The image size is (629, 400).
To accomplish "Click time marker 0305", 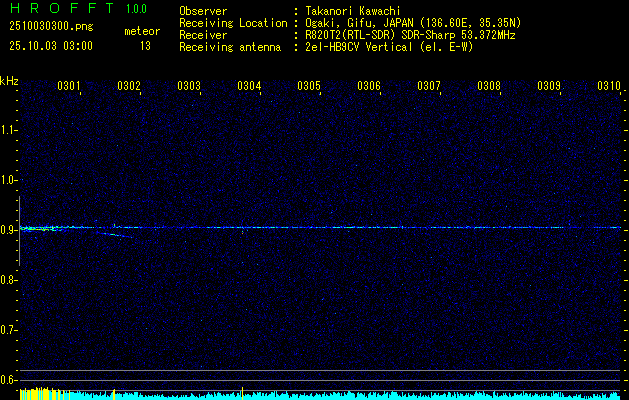I will [x=309, y=85].
